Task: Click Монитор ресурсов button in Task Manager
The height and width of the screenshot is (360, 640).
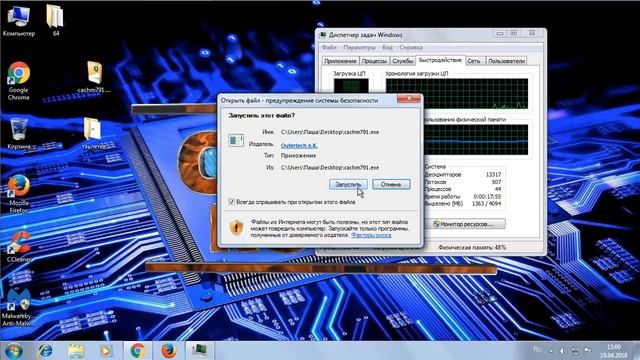Action: [x=465, y=224]
